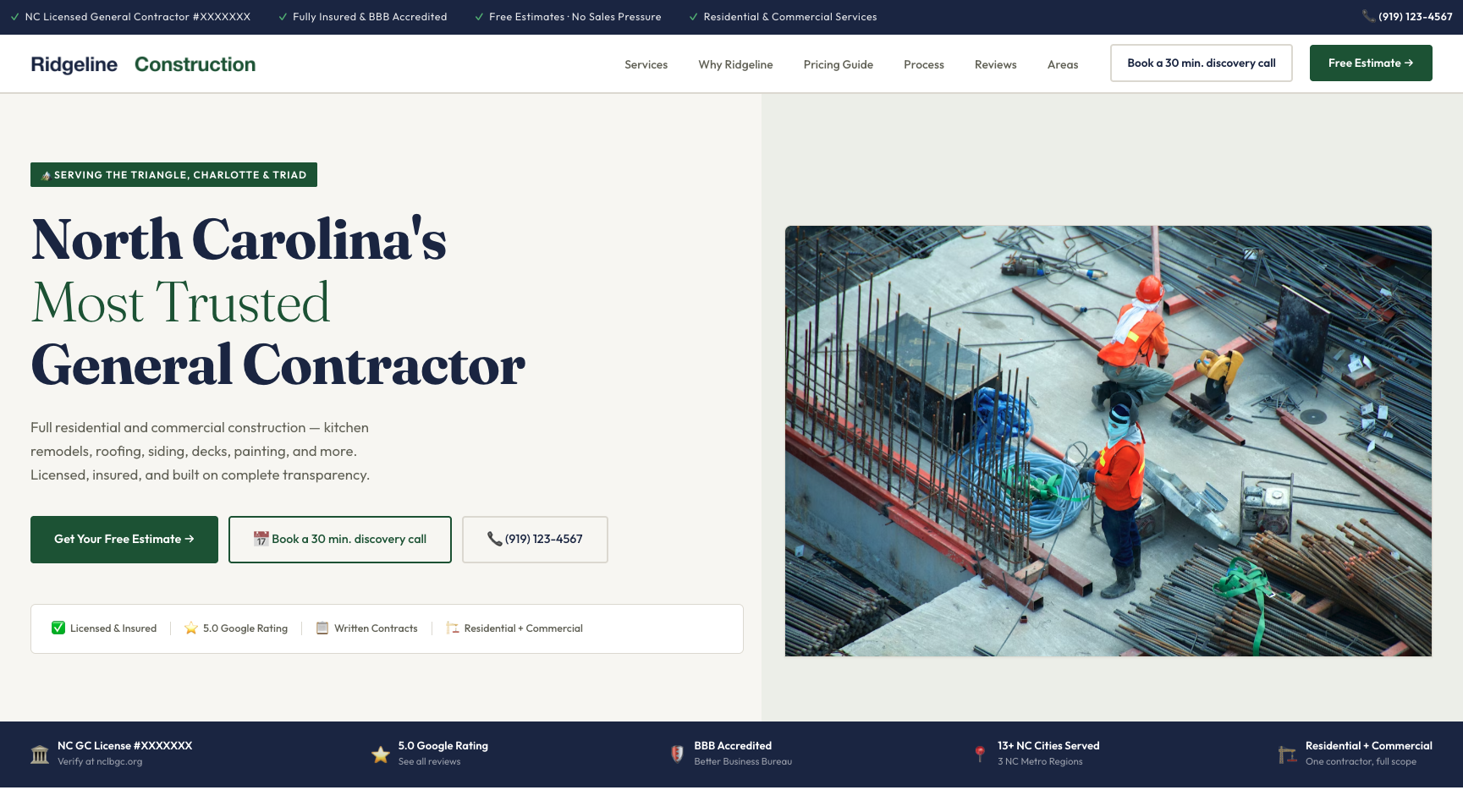1463x812 pixels.
Task: Open the Why Ridgeline section
Action: click(x=734, y=64)
